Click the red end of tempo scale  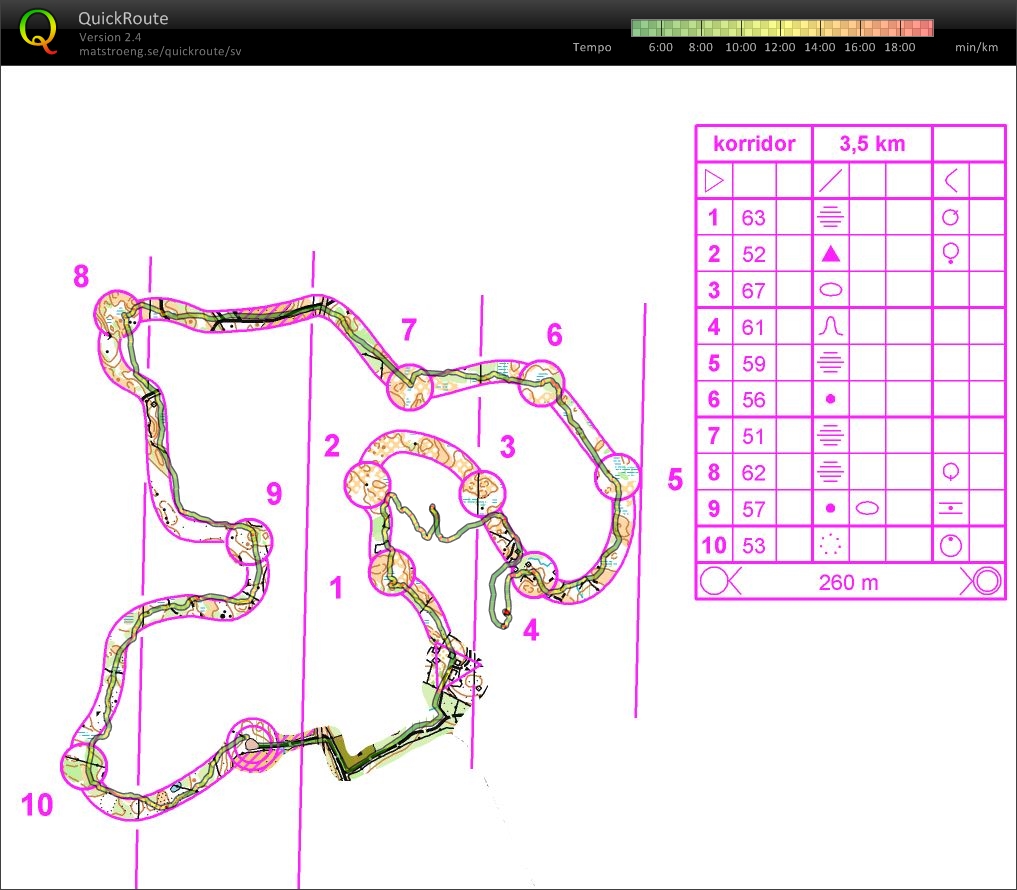click(x=923, y=28)
